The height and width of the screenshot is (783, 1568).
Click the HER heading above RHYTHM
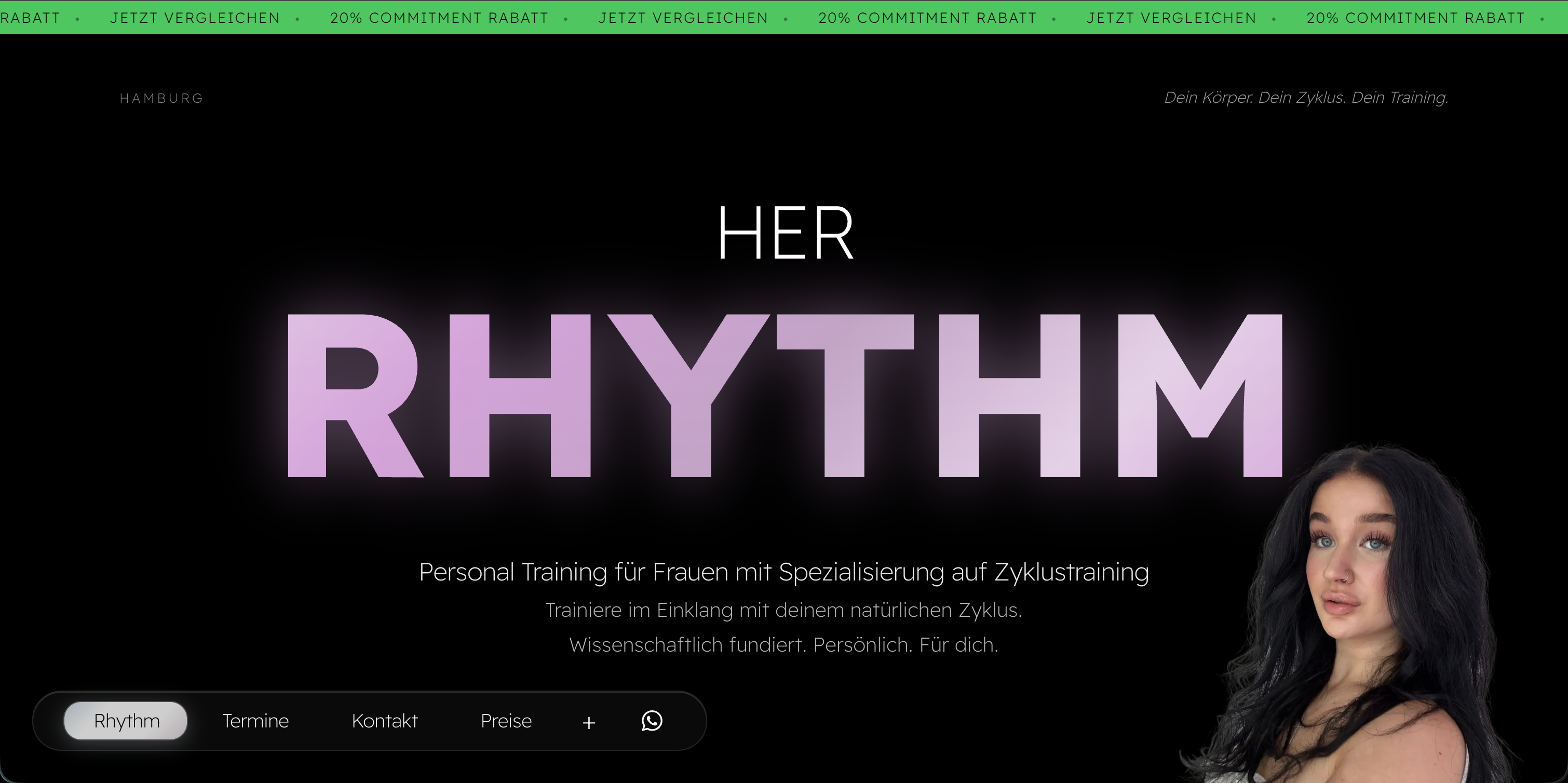point(784,233)
